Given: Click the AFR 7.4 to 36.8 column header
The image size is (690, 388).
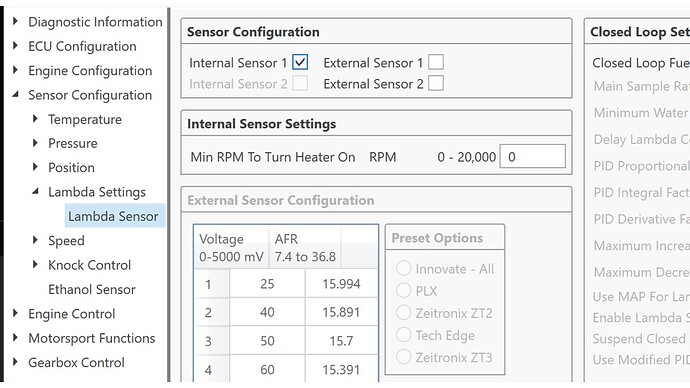Looking at the screenshot, I should [x=305, y=247].
